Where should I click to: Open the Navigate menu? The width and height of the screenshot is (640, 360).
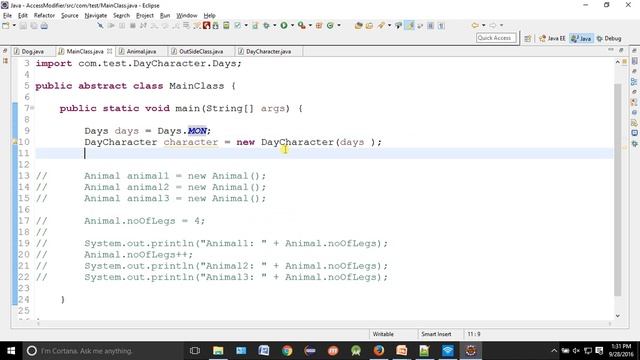tap(96, 16)
